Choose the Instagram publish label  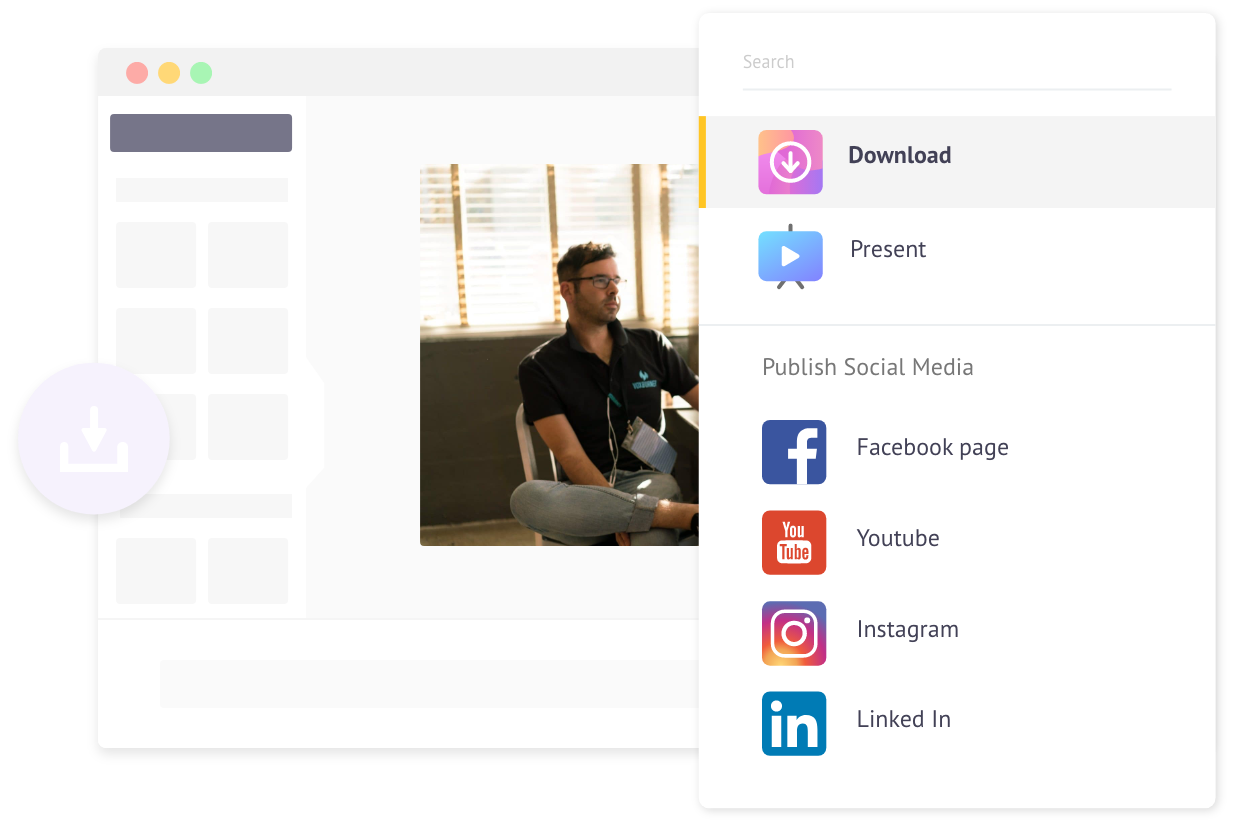[x=908, y=629]
